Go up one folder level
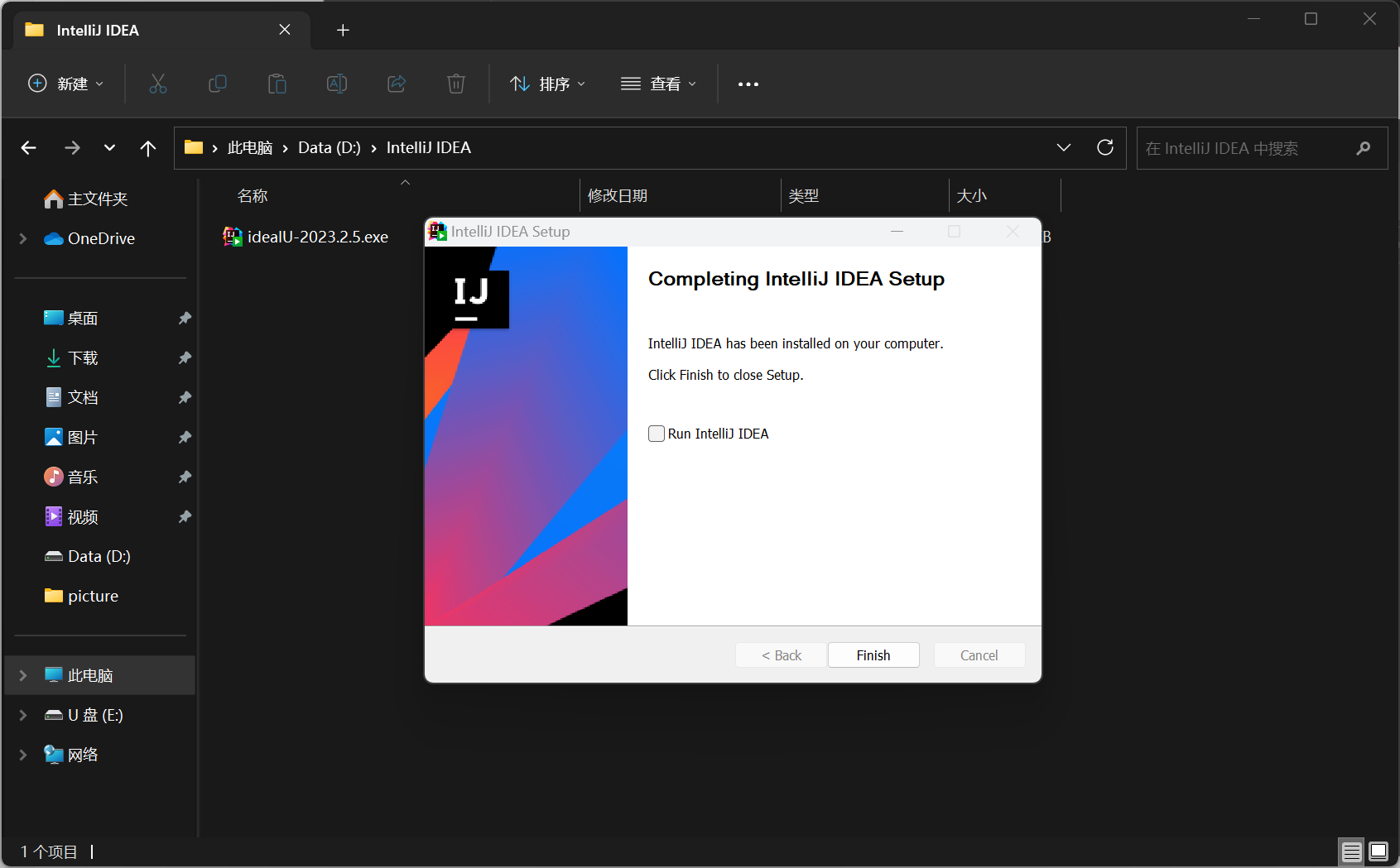Image resolution: width=1400 pixels, height=868 pixels. tap(148, 148)
